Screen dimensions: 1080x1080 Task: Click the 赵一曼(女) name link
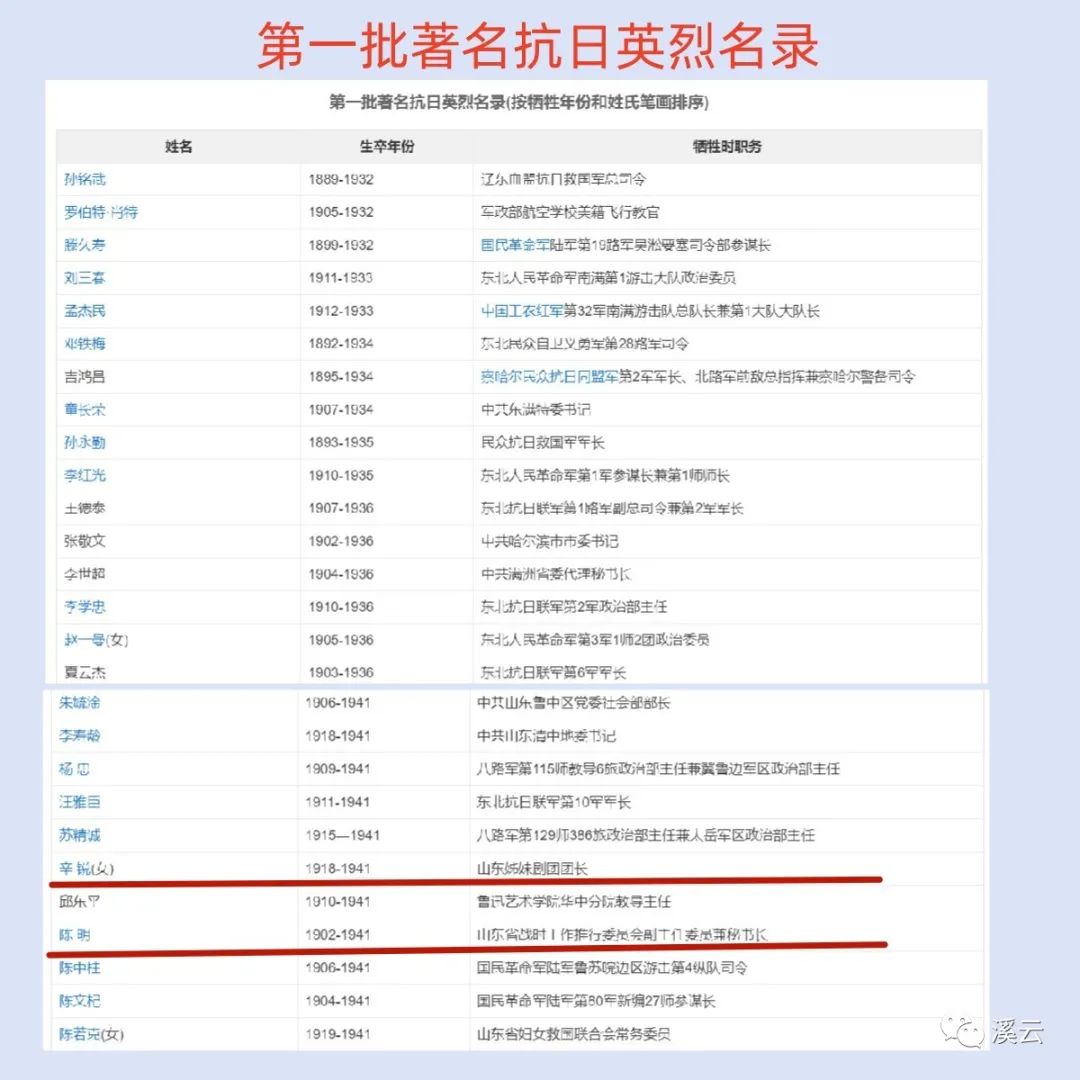click(96, 640)
